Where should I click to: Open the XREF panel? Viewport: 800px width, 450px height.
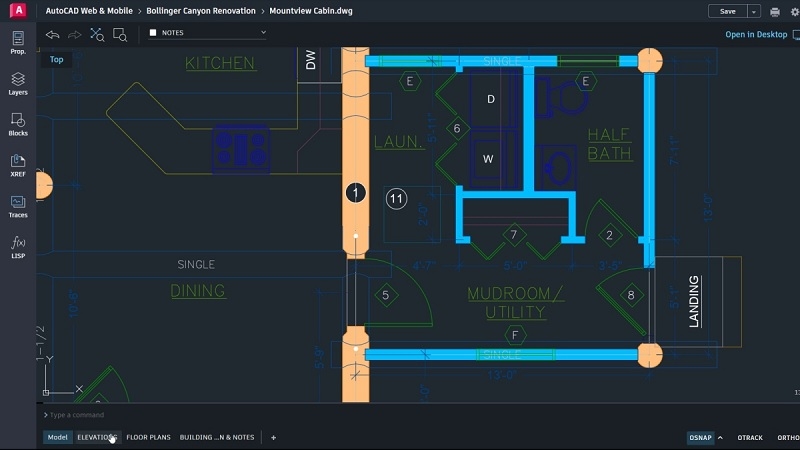pyautogui.click(x=18, y=165)
